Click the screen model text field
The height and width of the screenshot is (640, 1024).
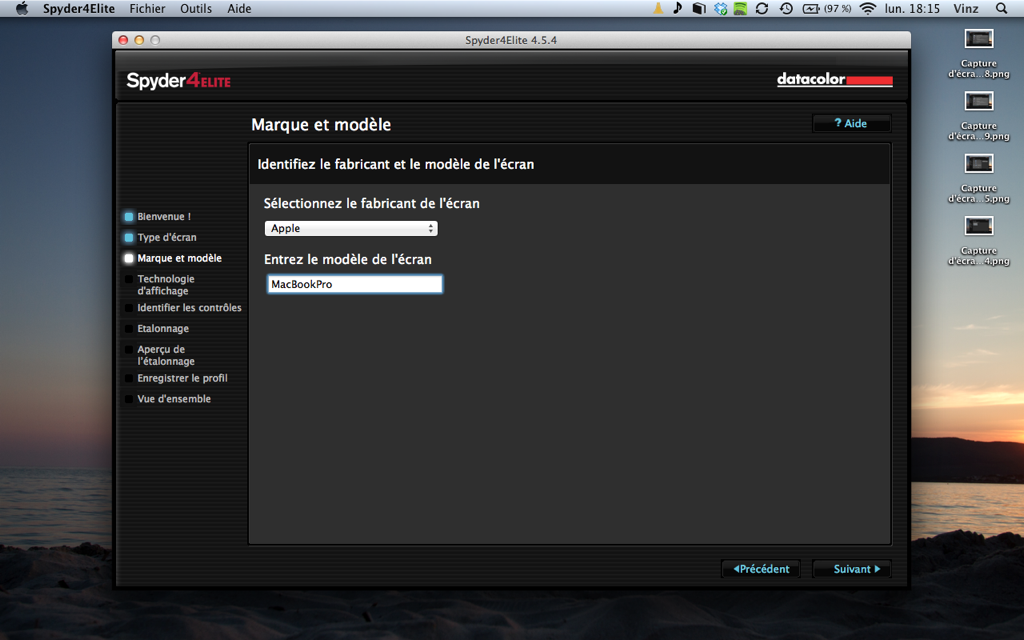pos(354,285)
